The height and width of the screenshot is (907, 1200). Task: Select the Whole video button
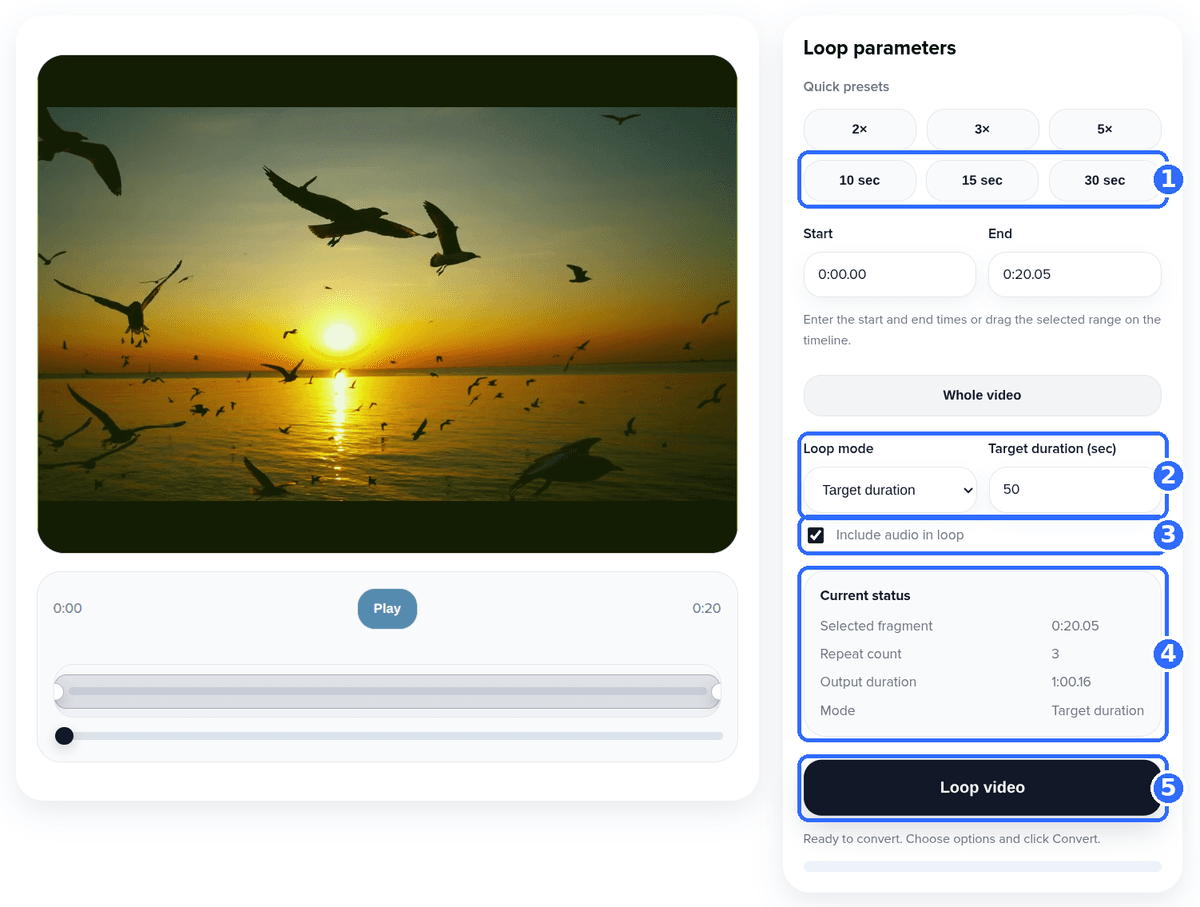[982, 395]
